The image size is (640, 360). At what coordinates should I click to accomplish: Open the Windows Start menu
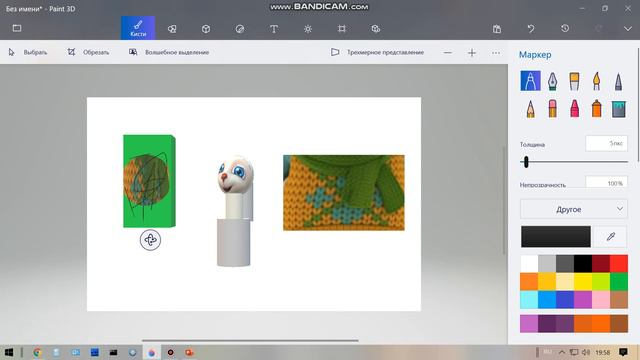(x=8, y=352)
